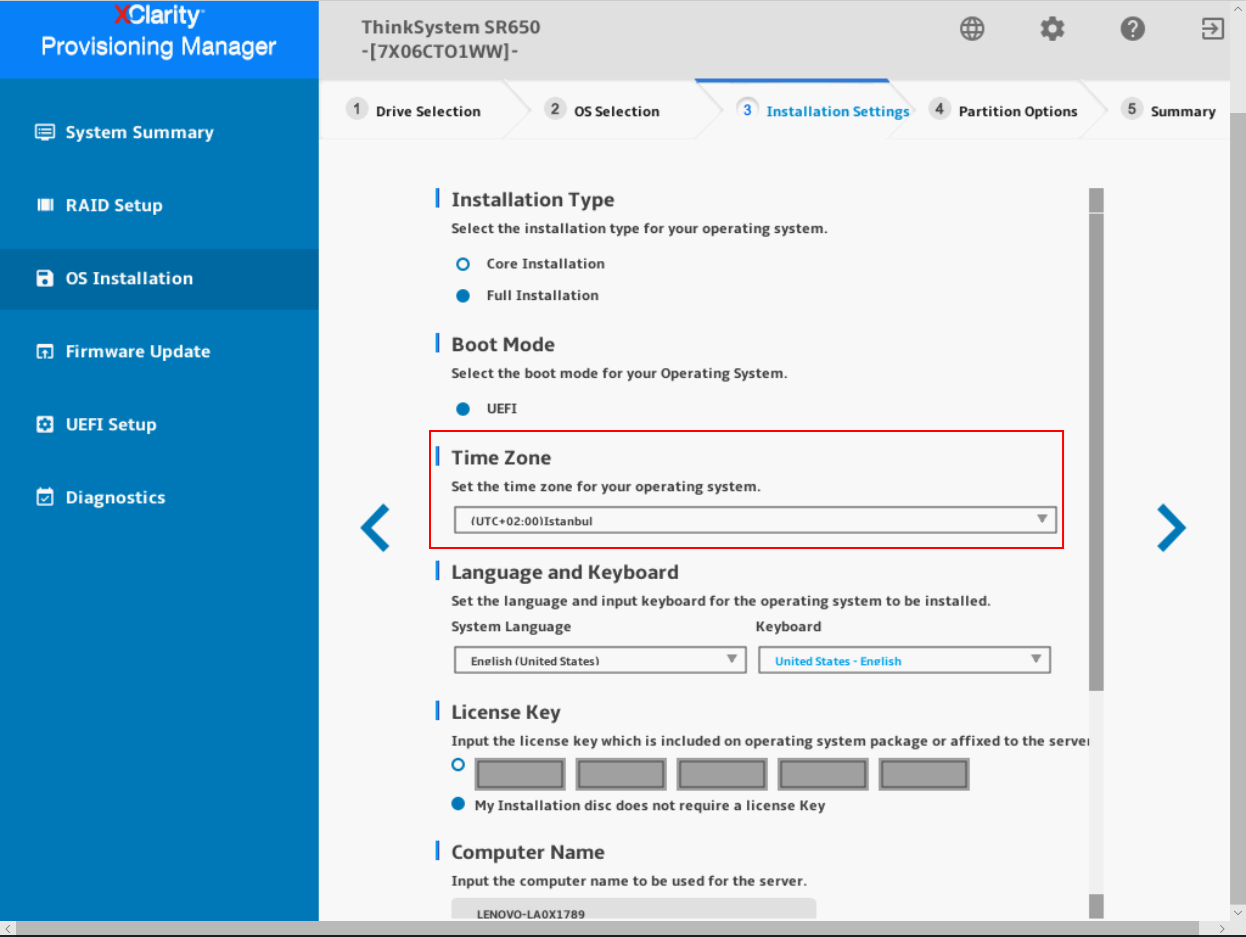The width and height of the screenshot is (1246, 937).
Task: Click the System Summary sidebar icon
Action: [x=44, y=132]
